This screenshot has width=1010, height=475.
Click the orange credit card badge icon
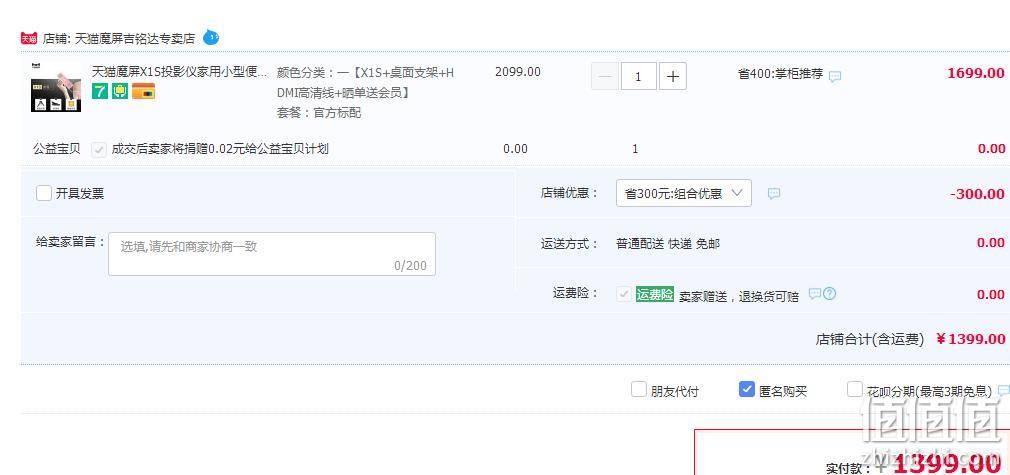pos(143,92)
